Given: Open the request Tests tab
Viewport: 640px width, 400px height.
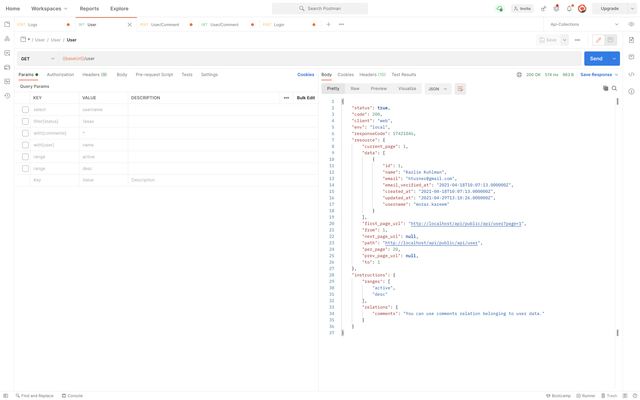Looking at the screenshot, I should click(187, 75).
